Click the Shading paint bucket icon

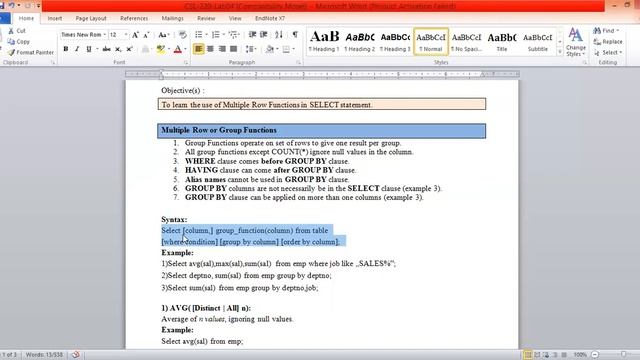pyautogui.click(x=269, y=49)
